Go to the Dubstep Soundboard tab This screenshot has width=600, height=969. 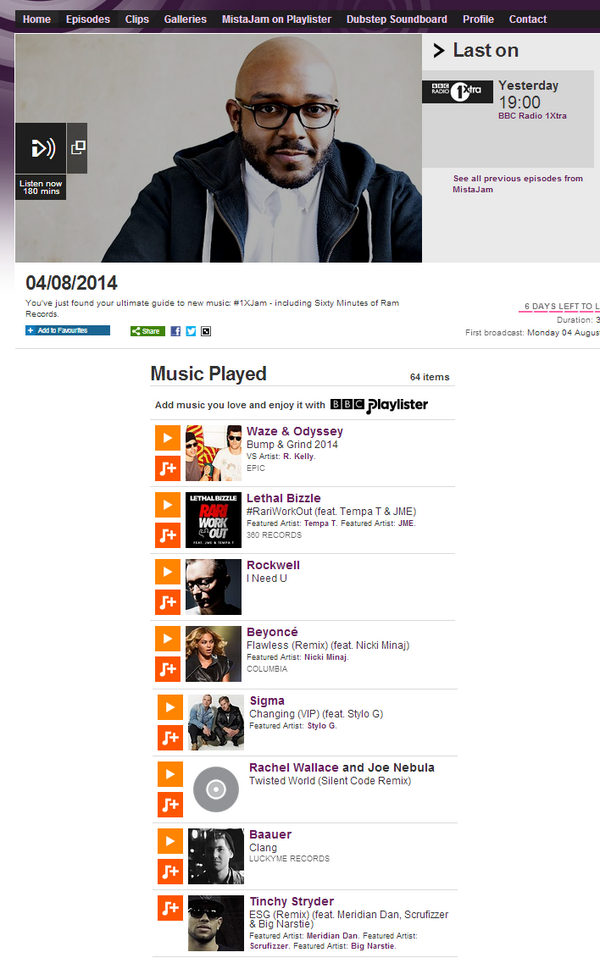[x=397, y=19]
